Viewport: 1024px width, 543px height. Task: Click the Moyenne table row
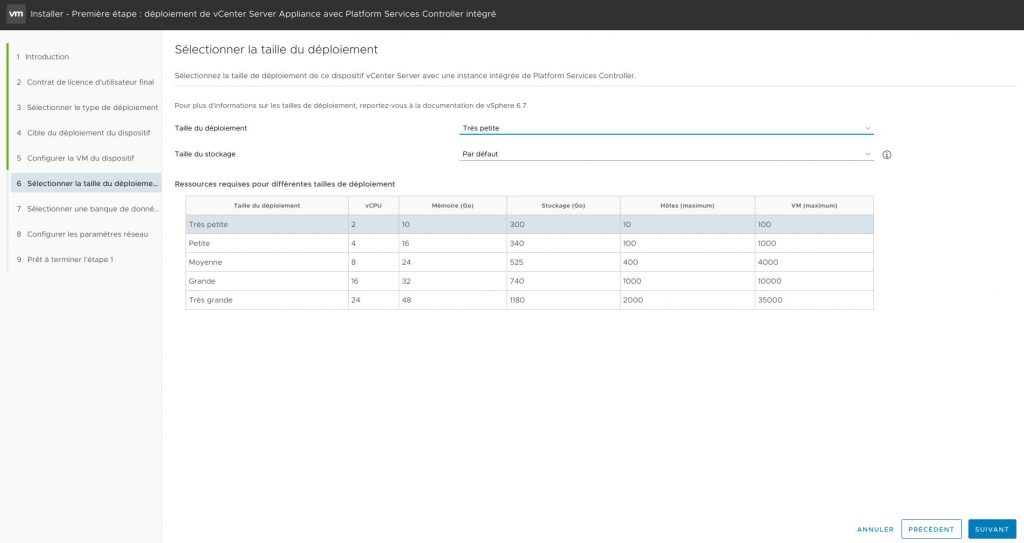529,262
